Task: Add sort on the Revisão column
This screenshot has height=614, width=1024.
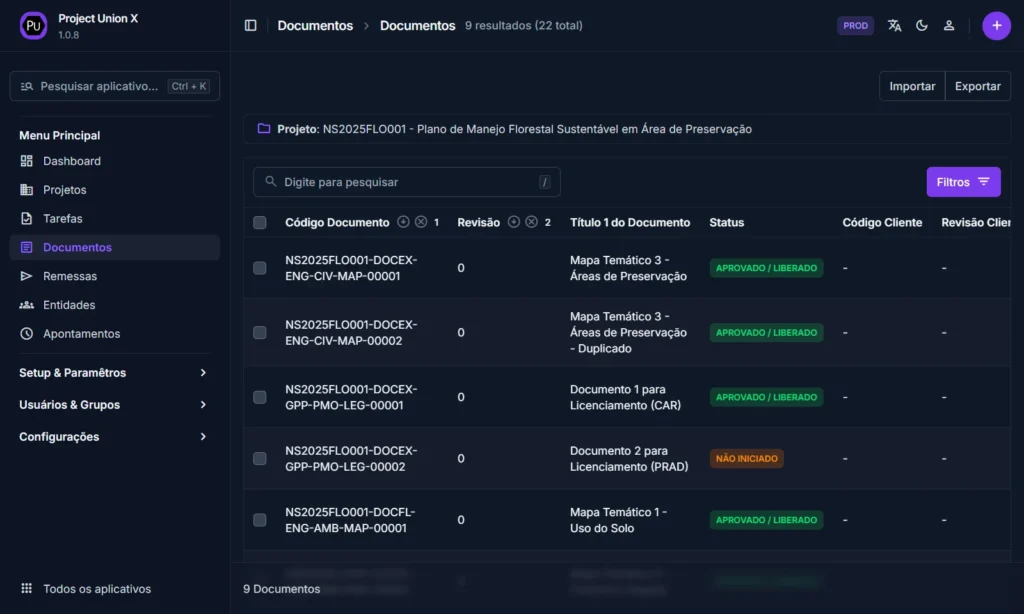Action: (x=514, y=222)
